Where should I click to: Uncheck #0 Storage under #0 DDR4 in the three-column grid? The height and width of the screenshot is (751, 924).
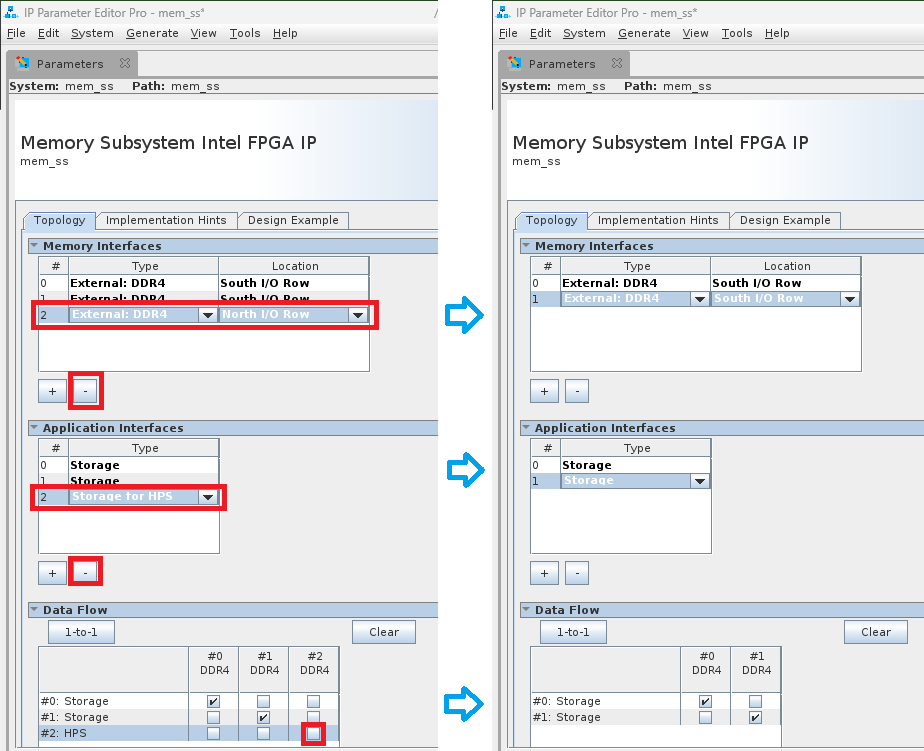tap(213, 702)
